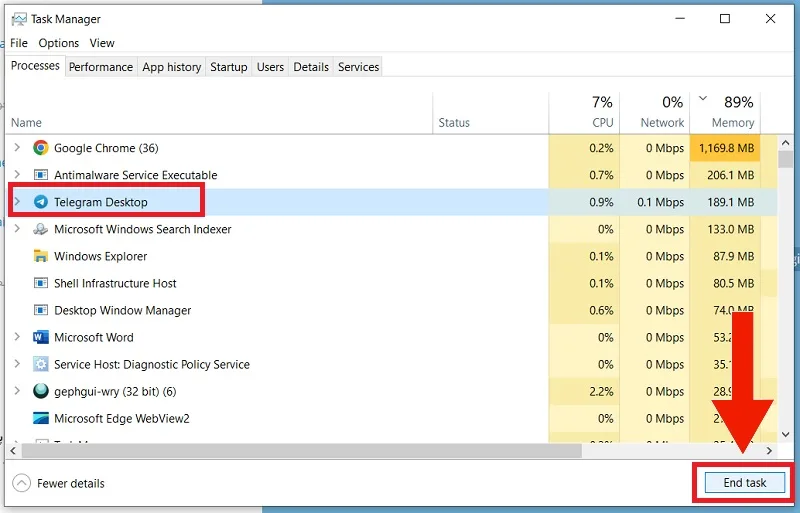Image resolution: width=800 pixels, height=513 pixels.
Task: Sort by the Name column header
Action: (219, 113)
